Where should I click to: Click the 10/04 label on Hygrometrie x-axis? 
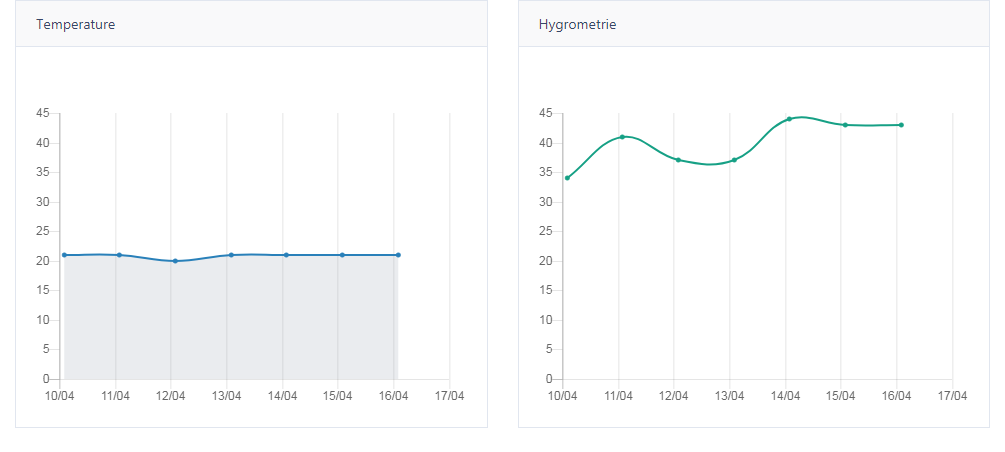pos(563,396)
